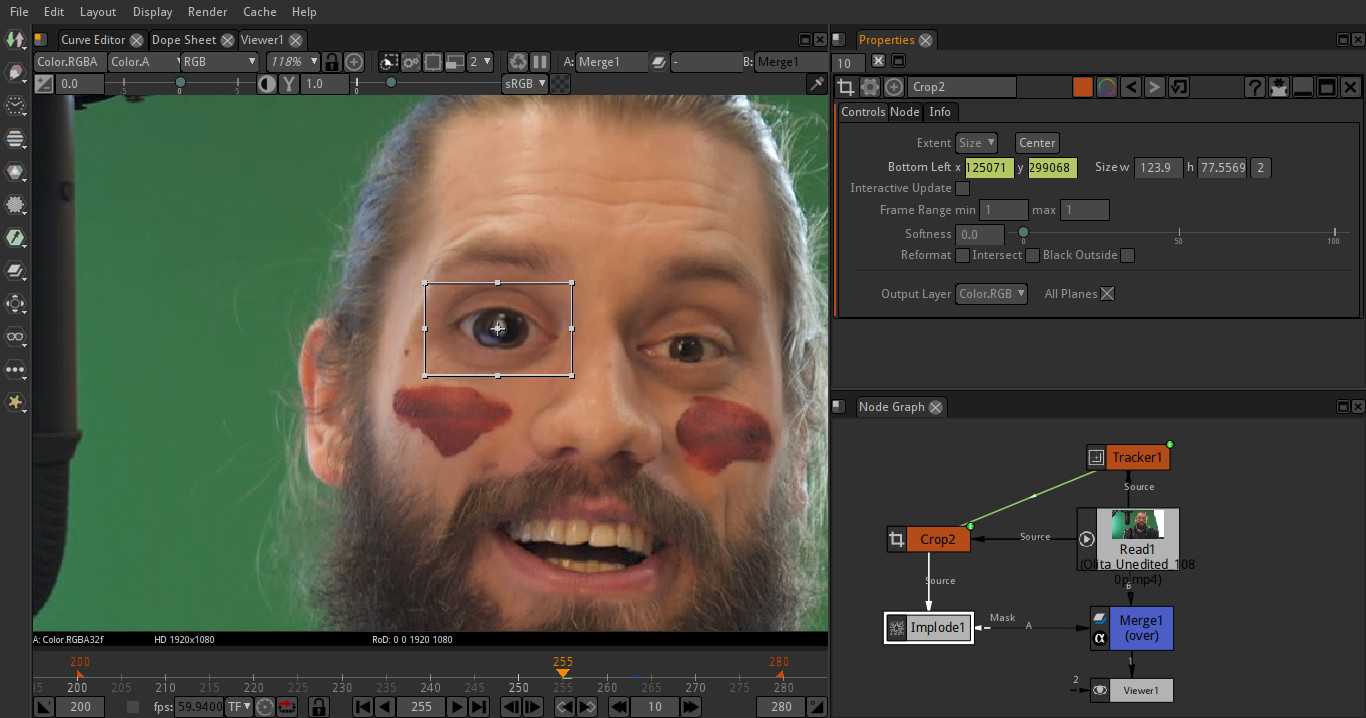Open the TF timeline format dropdown
This screenshot has height=718, width=1366.
coord(239,707)
